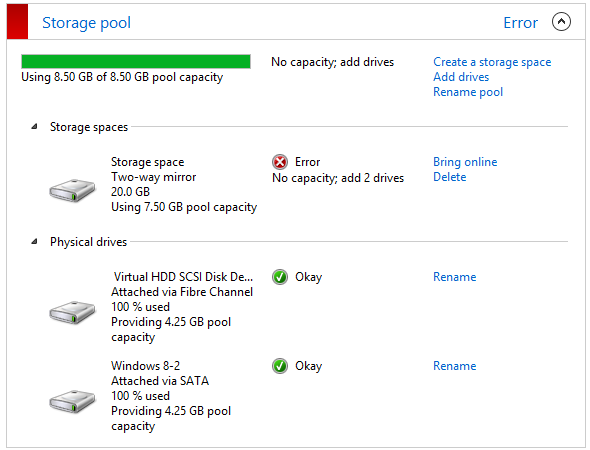Delete the storage space
Screen dimensions: 590x450
tap(450, 177)
